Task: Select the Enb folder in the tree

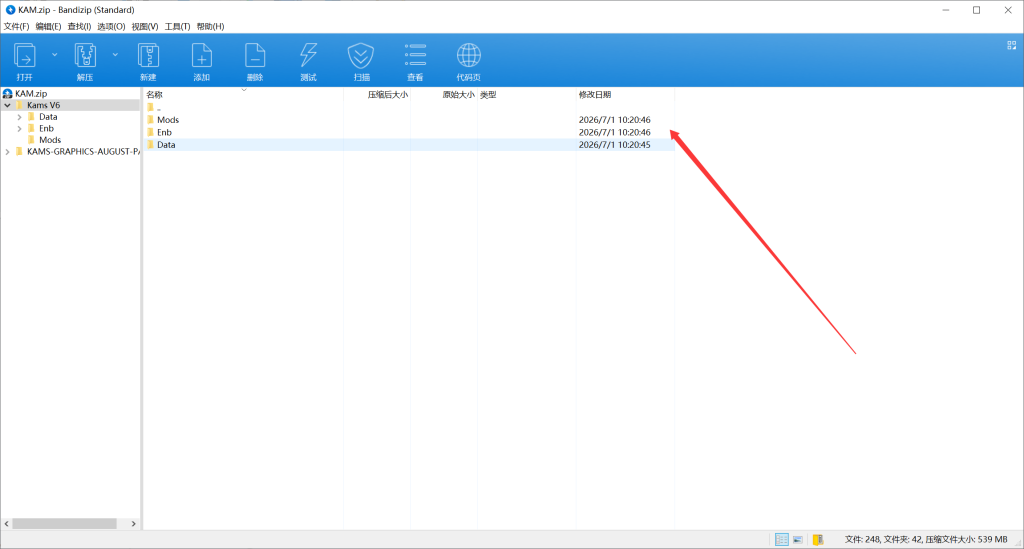Action: click(46, 129)
